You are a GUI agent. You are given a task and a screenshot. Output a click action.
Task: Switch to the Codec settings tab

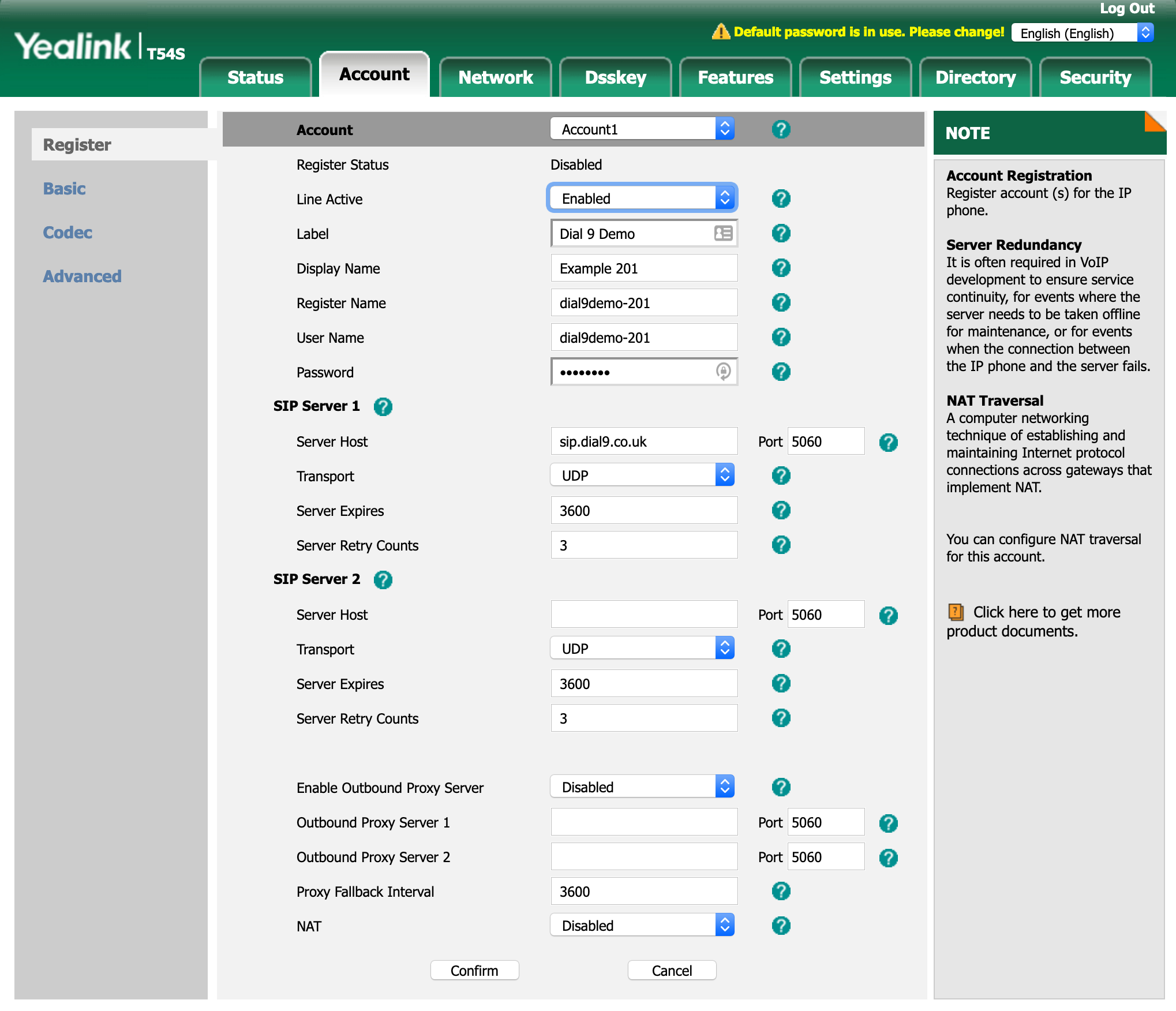(x=66, y=232)
